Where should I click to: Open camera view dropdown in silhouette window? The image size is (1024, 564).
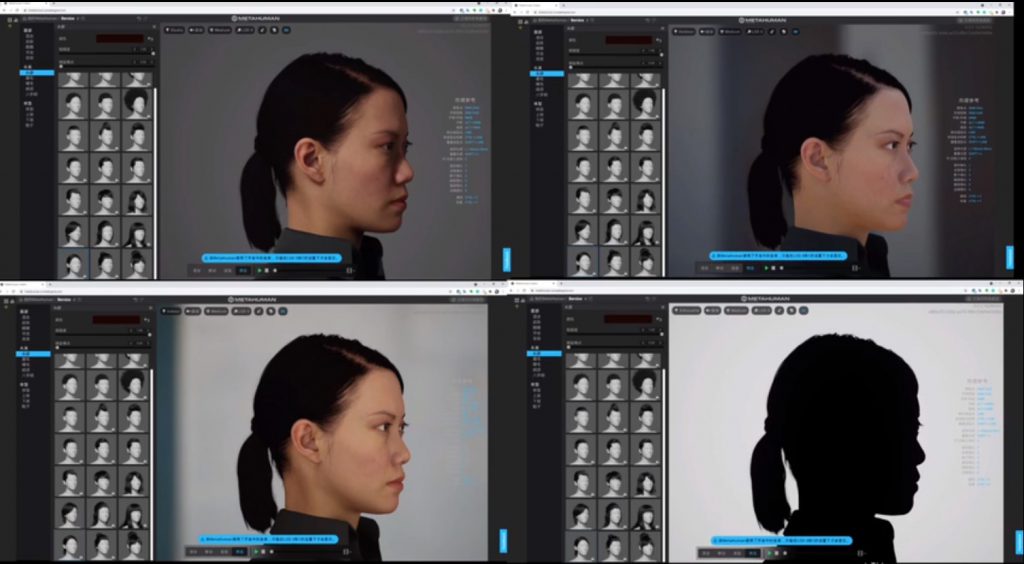712,310
